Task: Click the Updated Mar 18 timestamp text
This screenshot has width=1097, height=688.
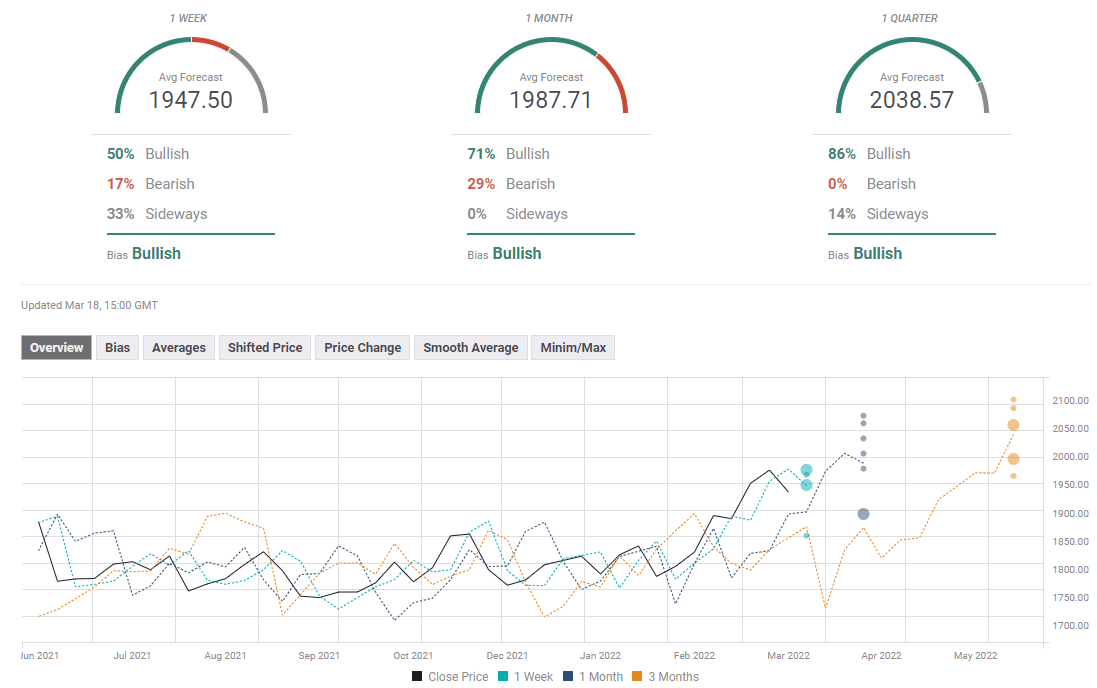Action: click(x=89, y=305)
